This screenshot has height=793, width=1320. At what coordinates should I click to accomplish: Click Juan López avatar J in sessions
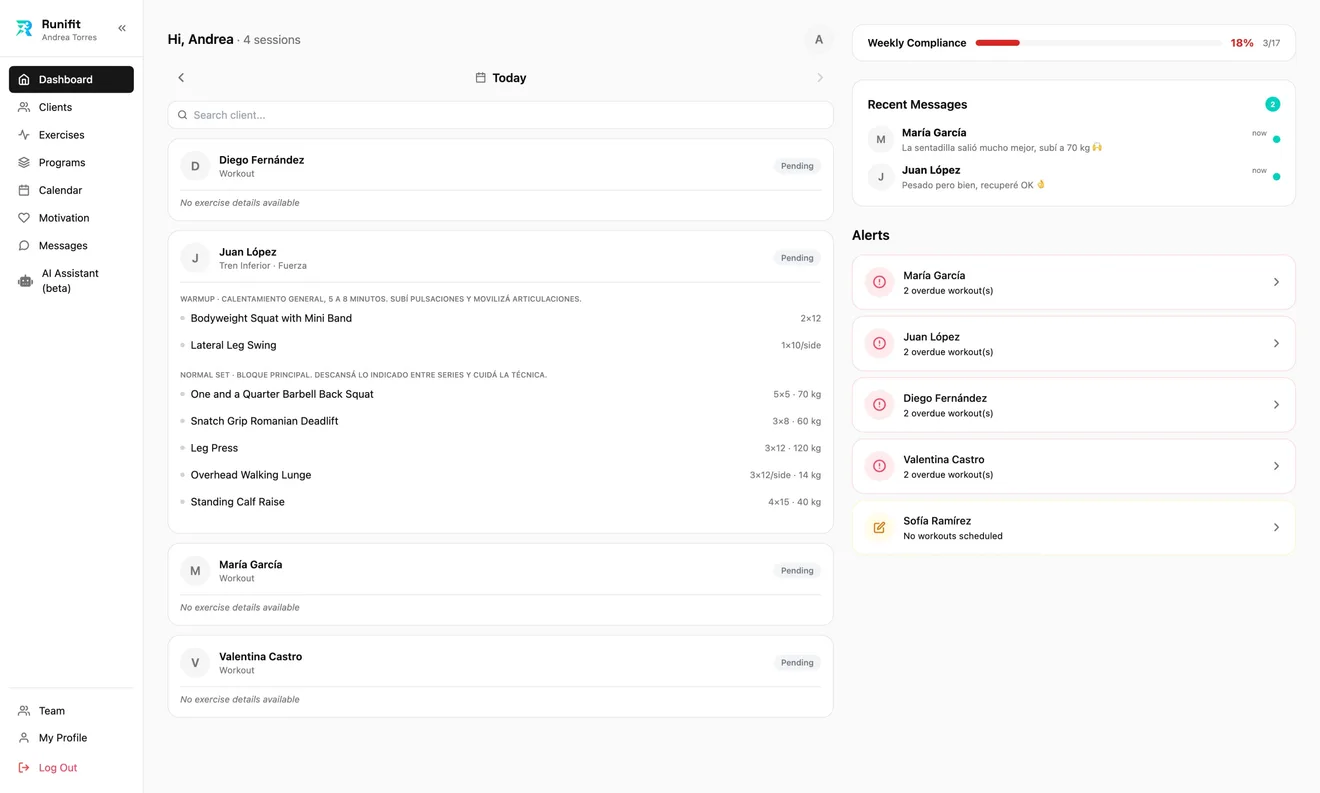click(195, 258)
